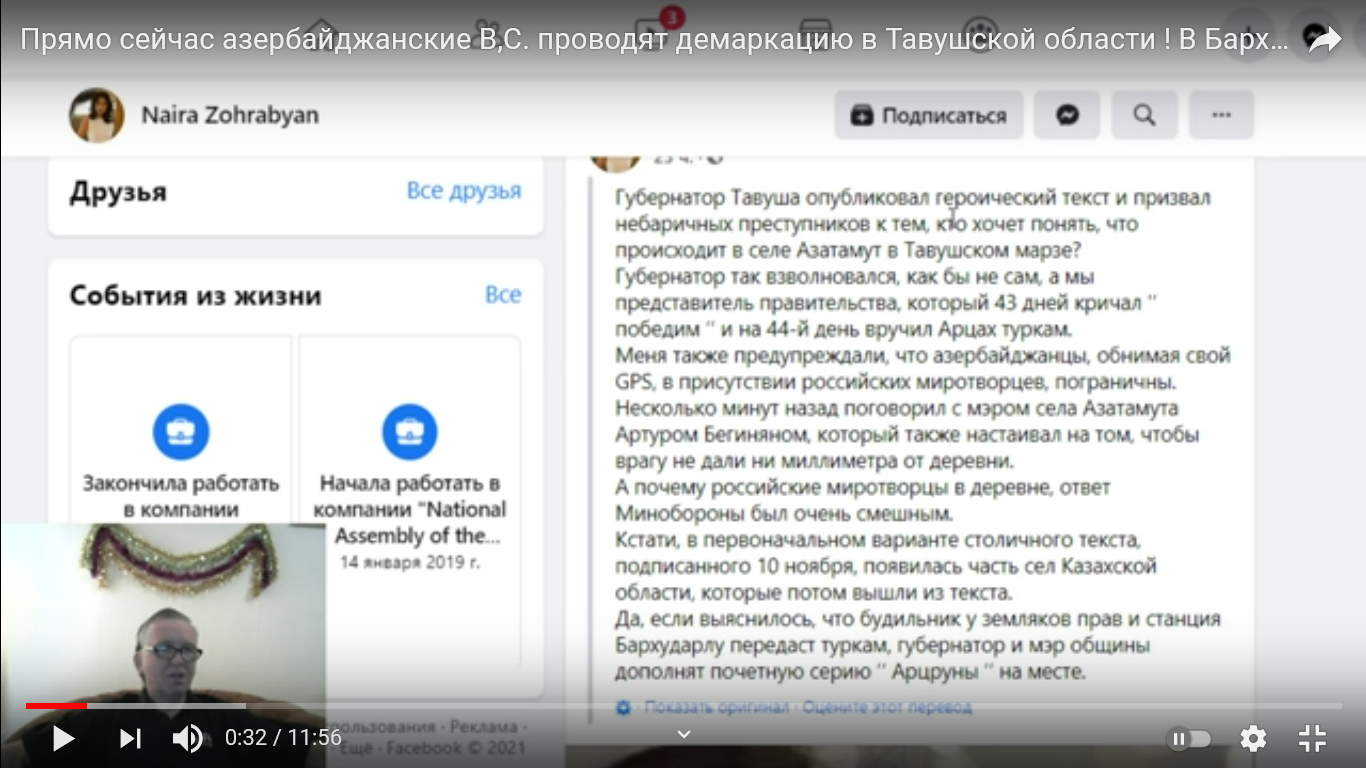Click the 0:32 / 11:56 time display

click(283, 739)
